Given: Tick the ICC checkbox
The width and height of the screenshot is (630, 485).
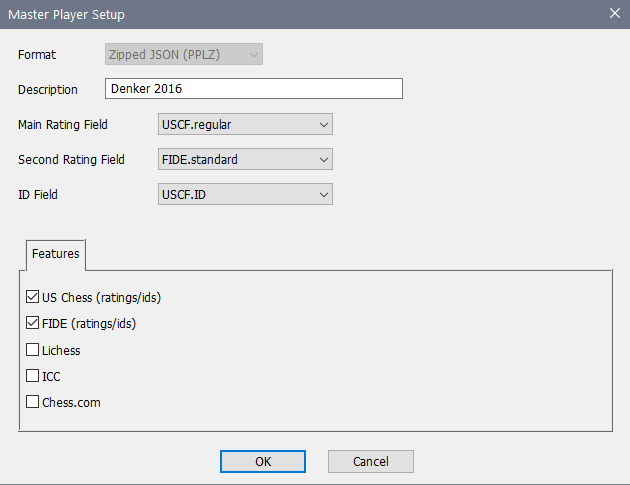Looking at the screenshot, I should pyautogui.click(x=32, y=376).
